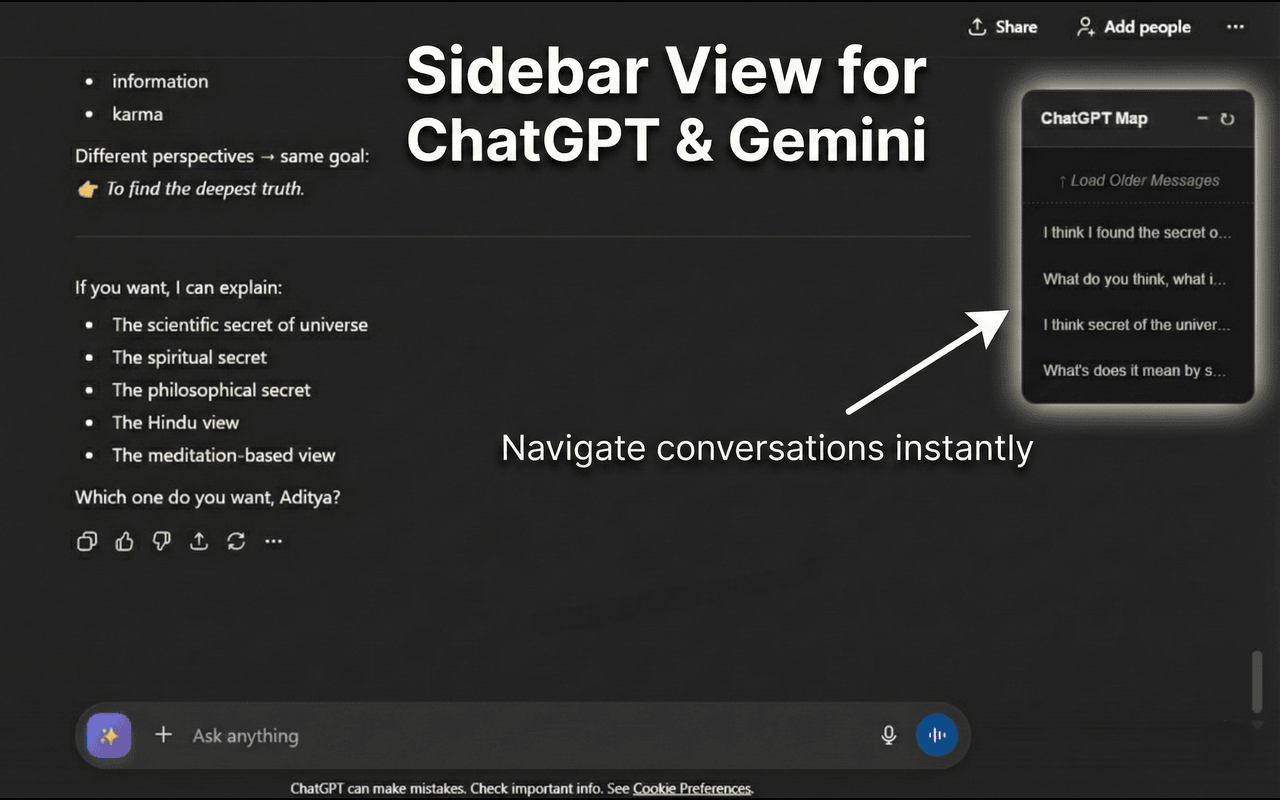Open the composer attach menu
The height and width of the screenshot is (800, 1280).
(x=163, y=735)
